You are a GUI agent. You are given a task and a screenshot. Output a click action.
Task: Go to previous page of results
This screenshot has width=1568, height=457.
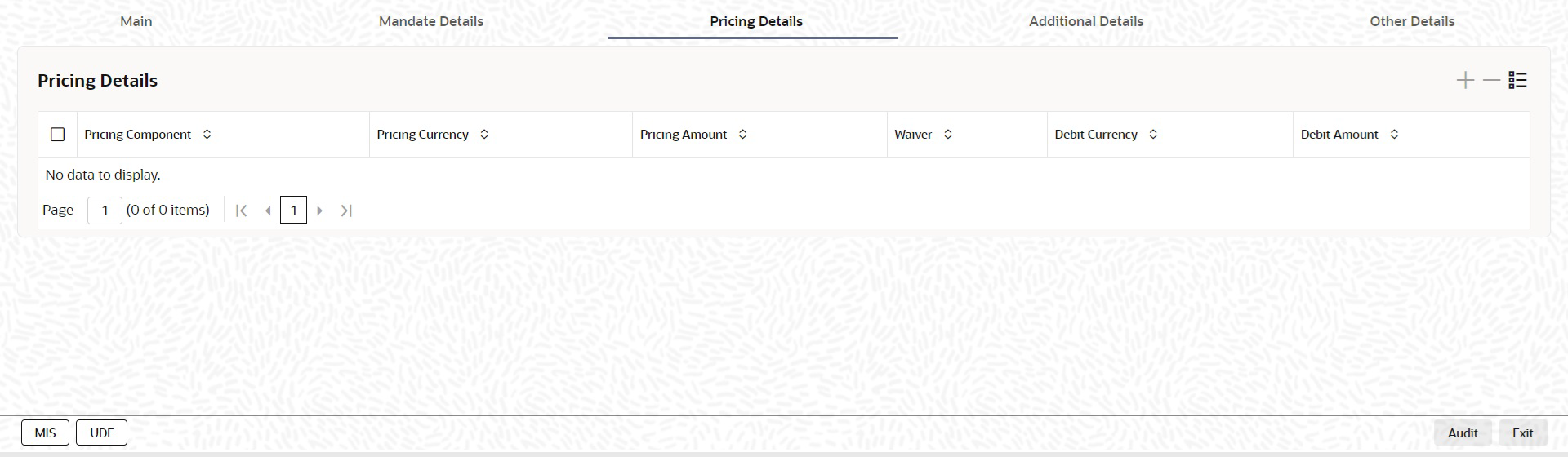click(x=268, y=211)
